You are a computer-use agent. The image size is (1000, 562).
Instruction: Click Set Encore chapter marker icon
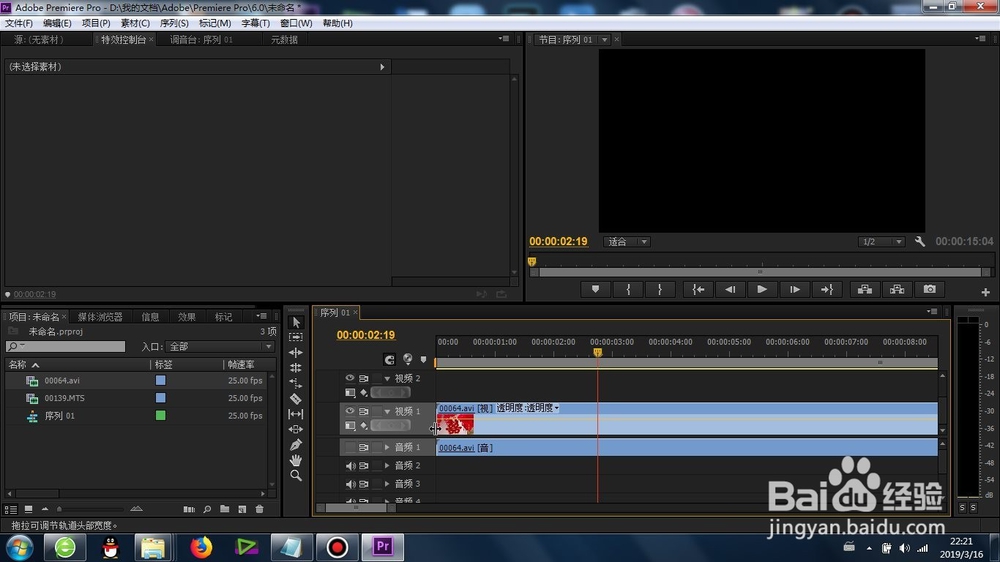408,359
